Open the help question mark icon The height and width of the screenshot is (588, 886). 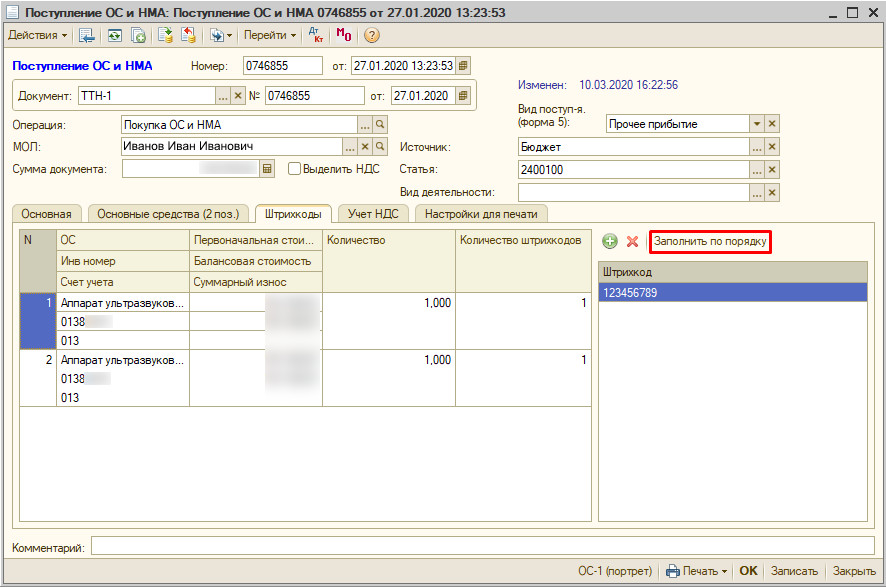pyautogui.click(x=372, y=35)
